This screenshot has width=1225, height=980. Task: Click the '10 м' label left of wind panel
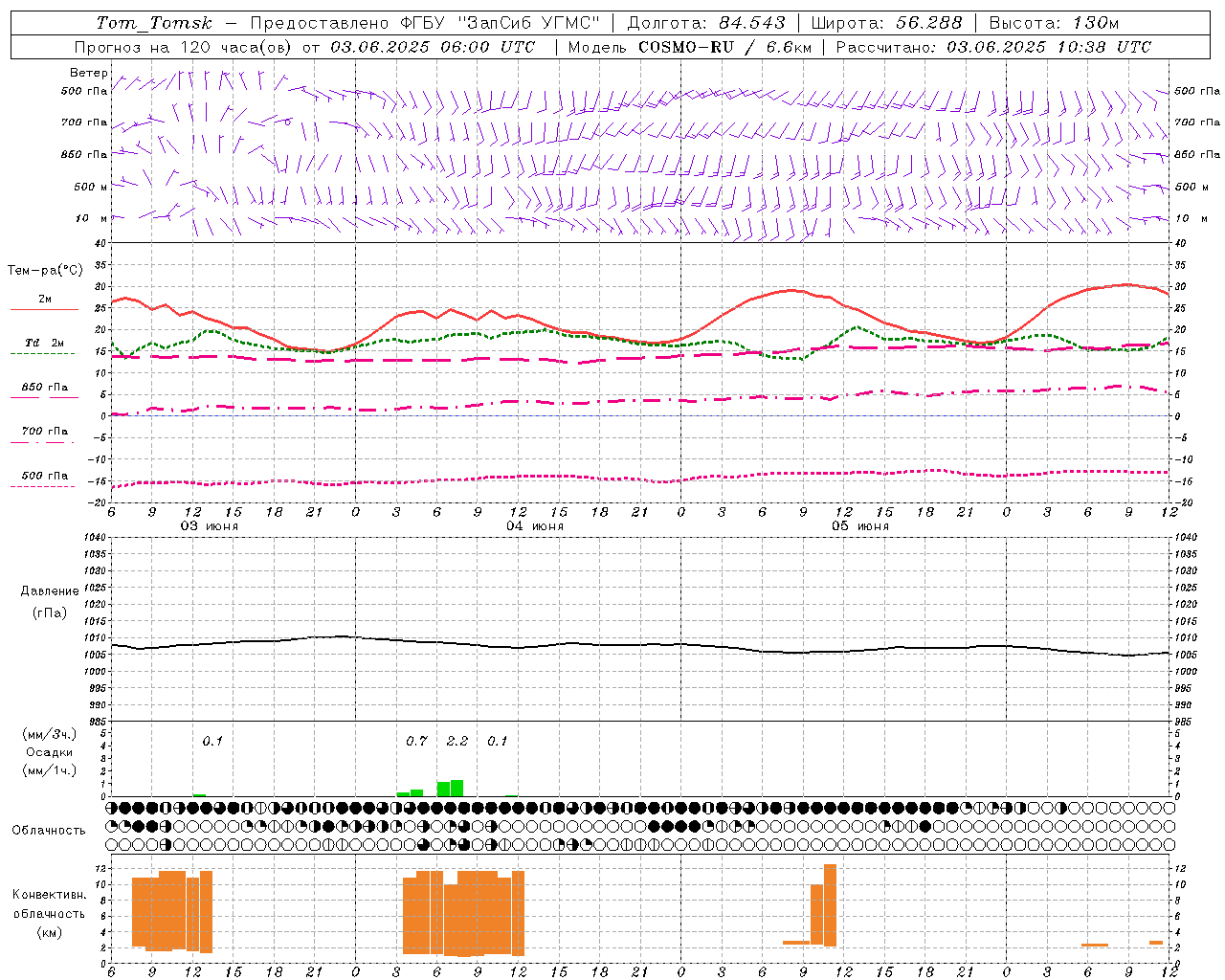(92, 218)
